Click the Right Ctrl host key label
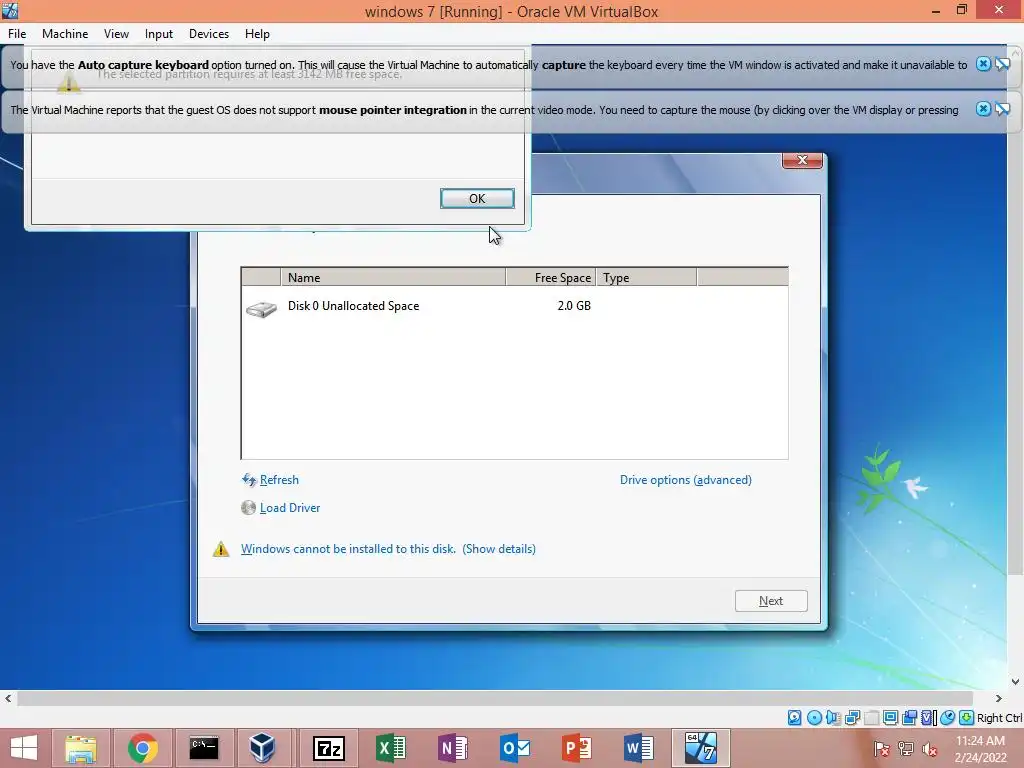Viewport: 1024px width, 768px height. (999, 718)
